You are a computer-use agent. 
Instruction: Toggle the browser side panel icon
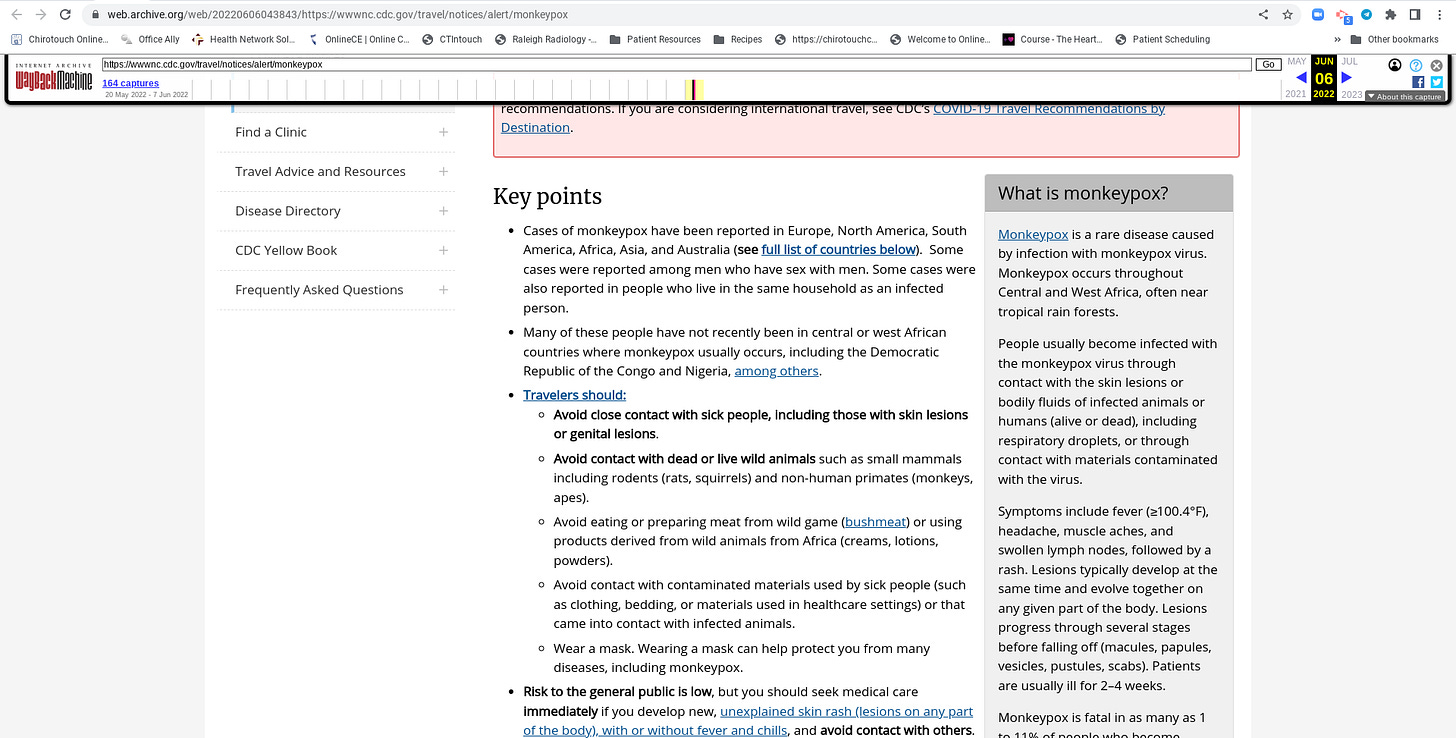(x=1415, y=15)
